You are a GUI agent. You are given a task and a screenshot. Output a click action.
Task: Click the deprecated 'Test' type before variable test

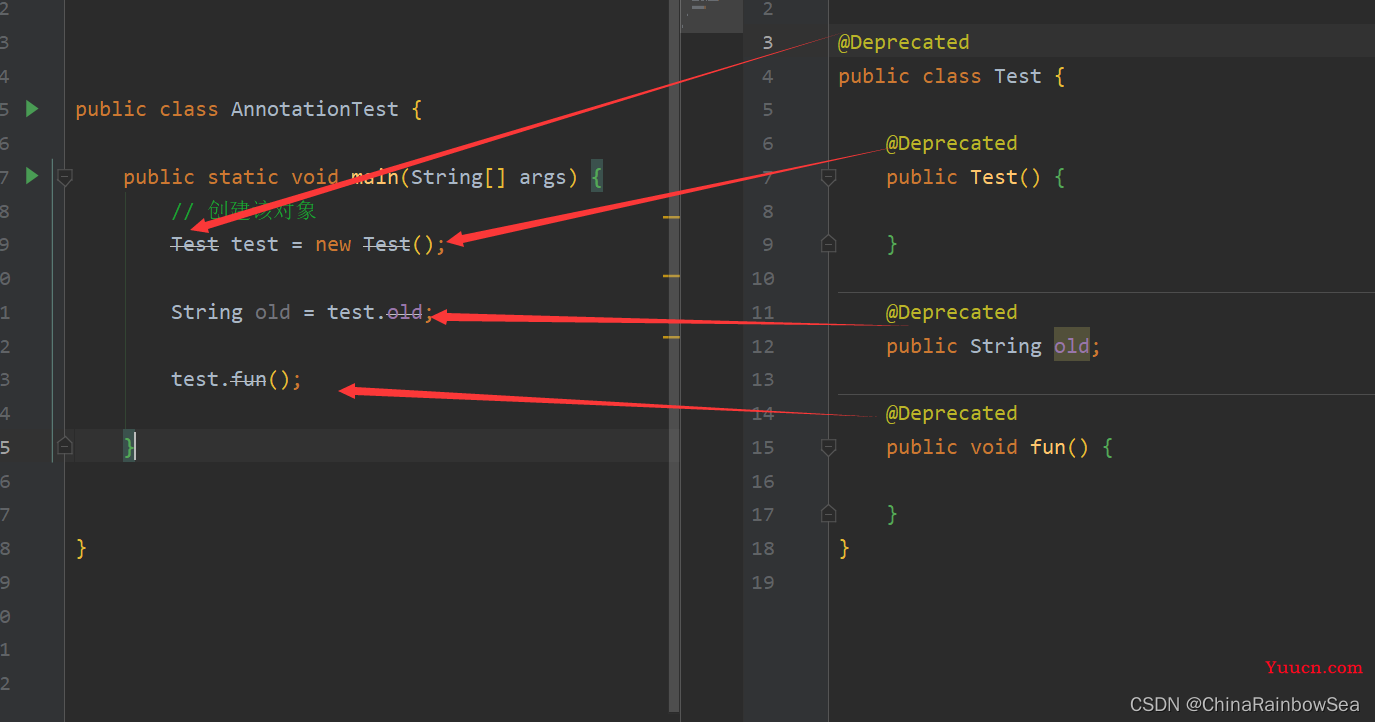point(195,244)
